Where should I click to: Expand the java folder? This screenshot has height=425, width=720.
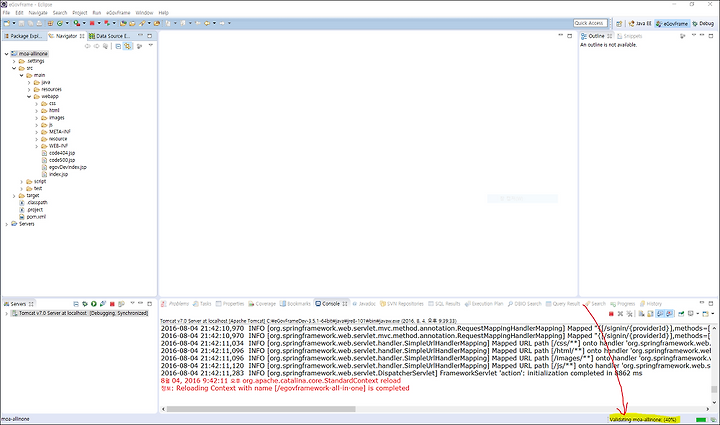pos(29,82)
